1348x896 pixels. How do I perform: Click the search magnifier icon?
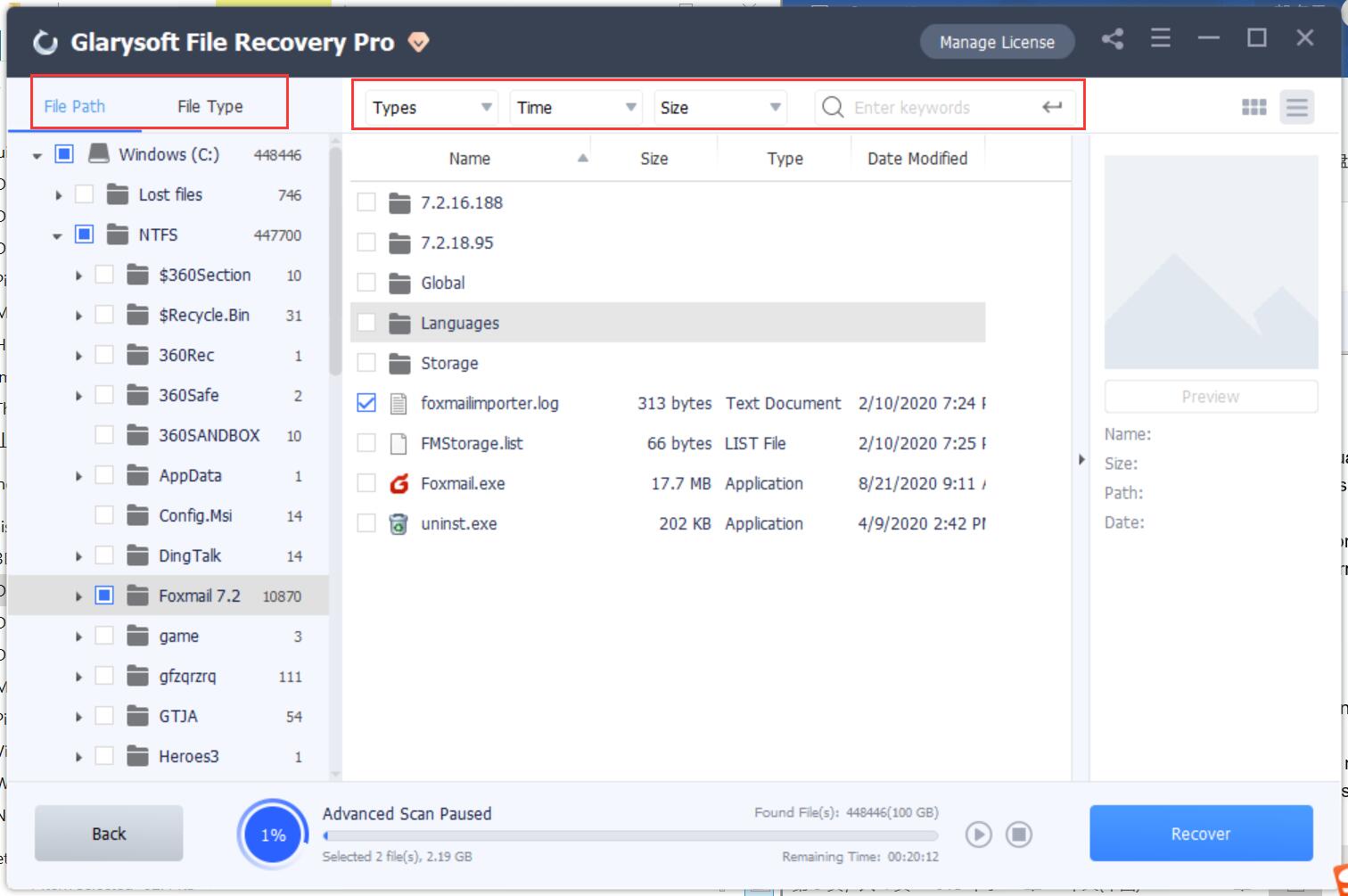(x=832, y=107)
